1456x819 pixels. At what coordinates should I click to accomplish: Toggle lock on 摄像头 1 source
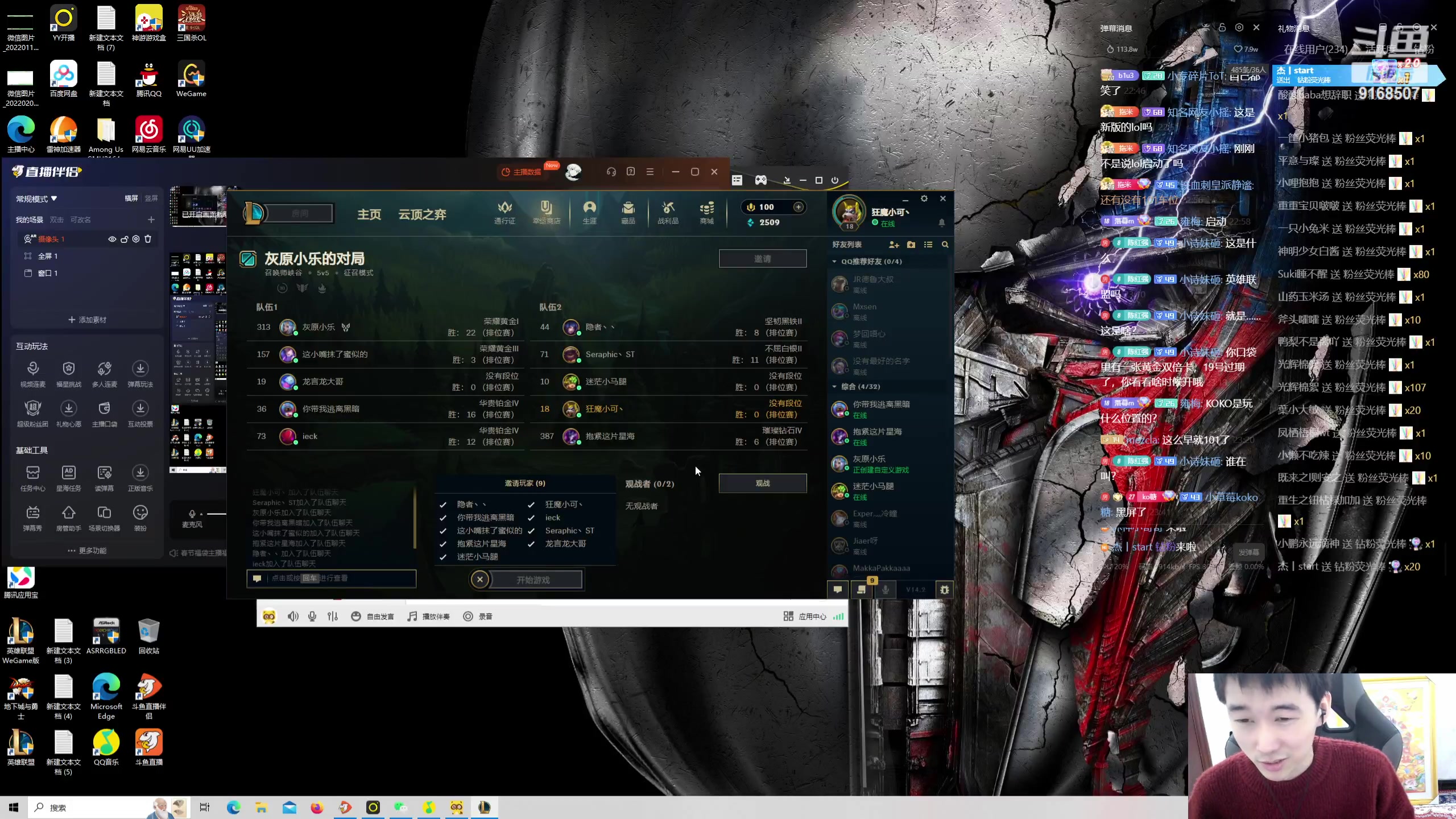(x=124, y=239)
